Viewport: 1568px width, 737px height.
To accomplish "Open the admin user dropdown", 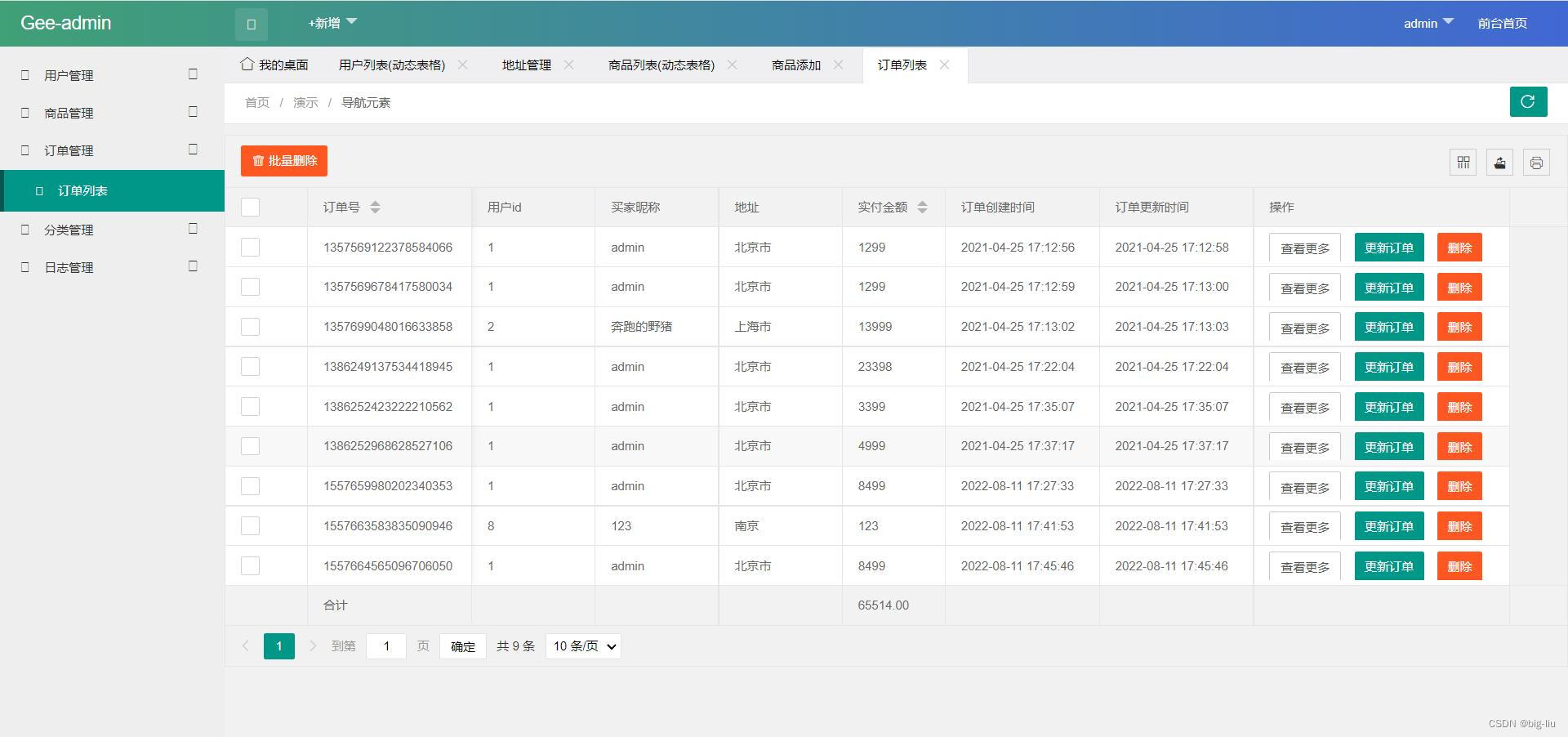I will coord(1428,23).
